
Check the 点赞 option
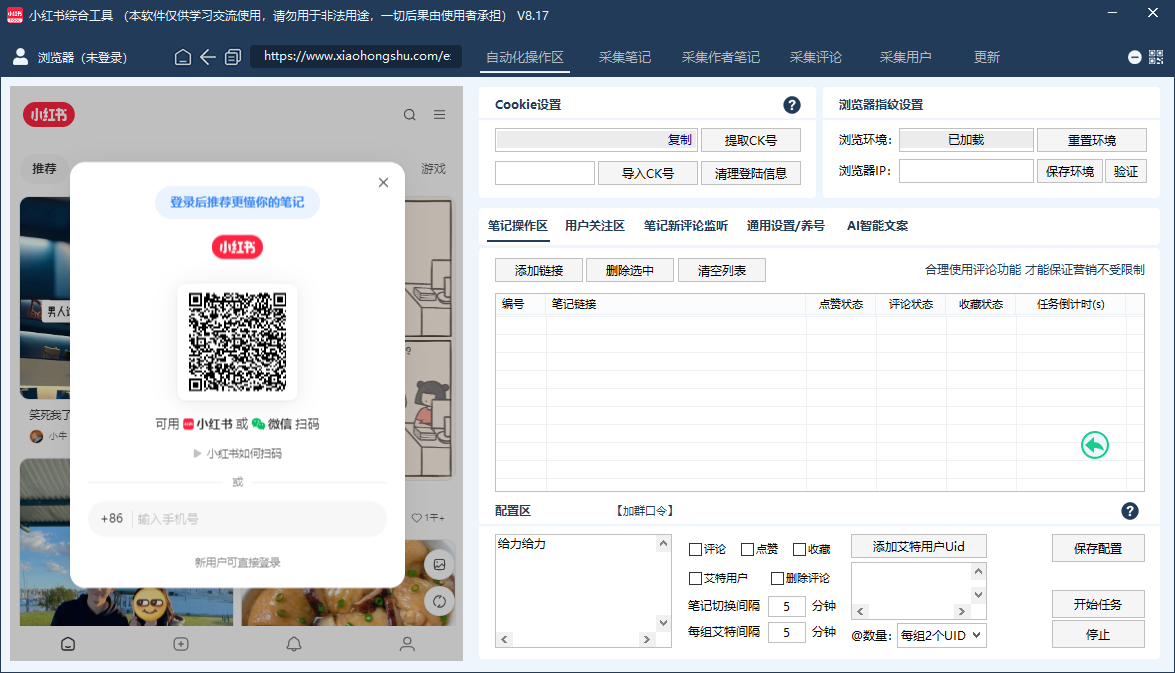pyautogui.click(x=745, y=548)
